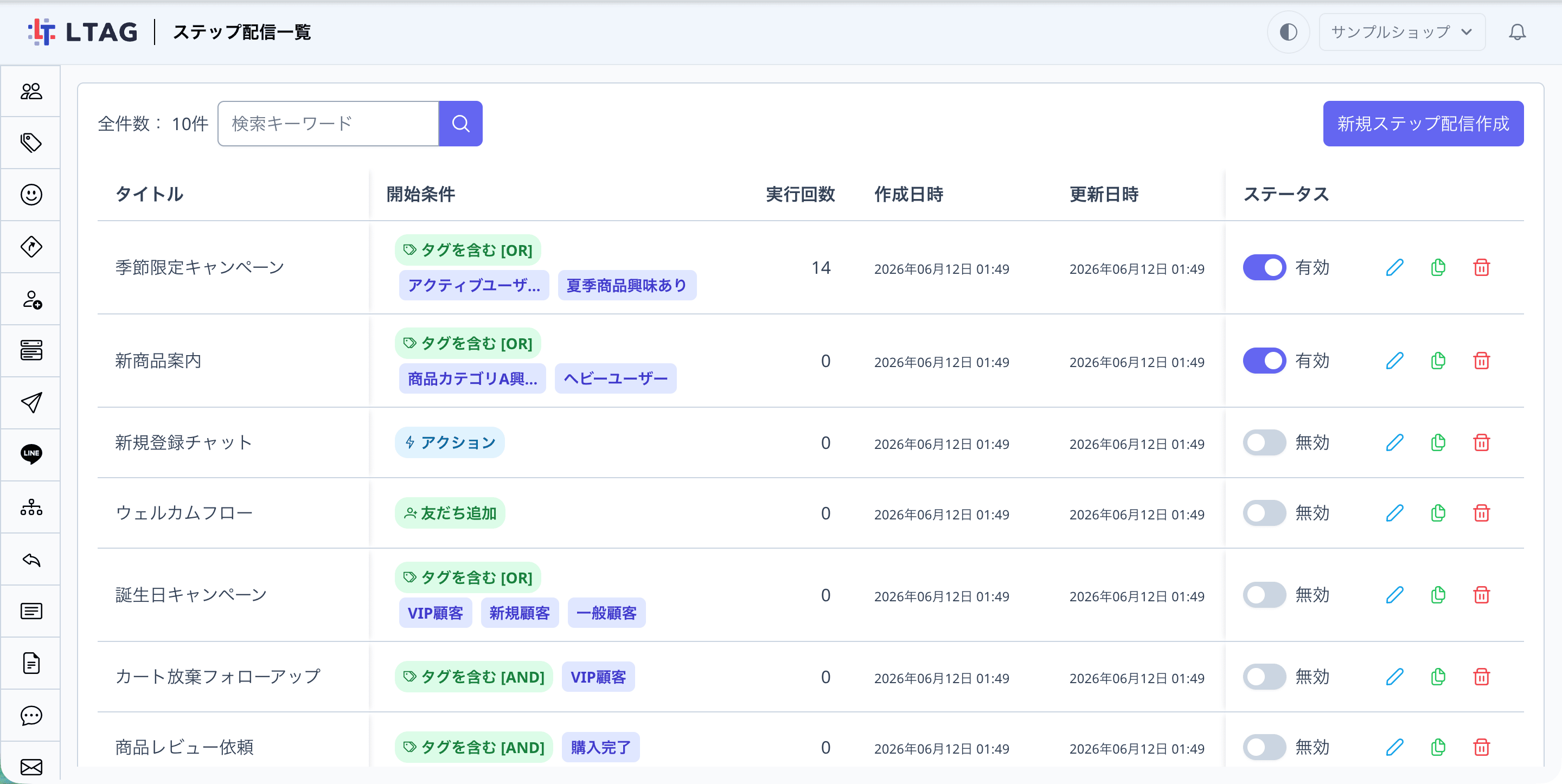Click the smiley face sidebar icon

tap(31, 195)
